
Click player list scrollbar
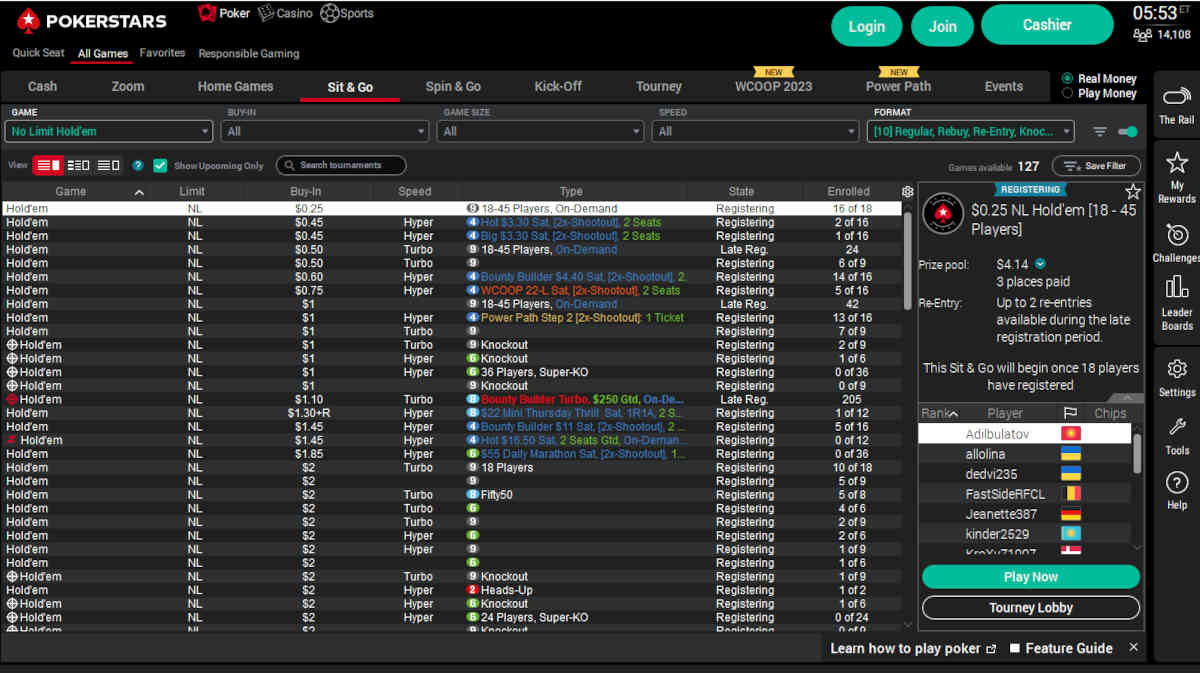pyautogui.click(x=1136, y=455)
